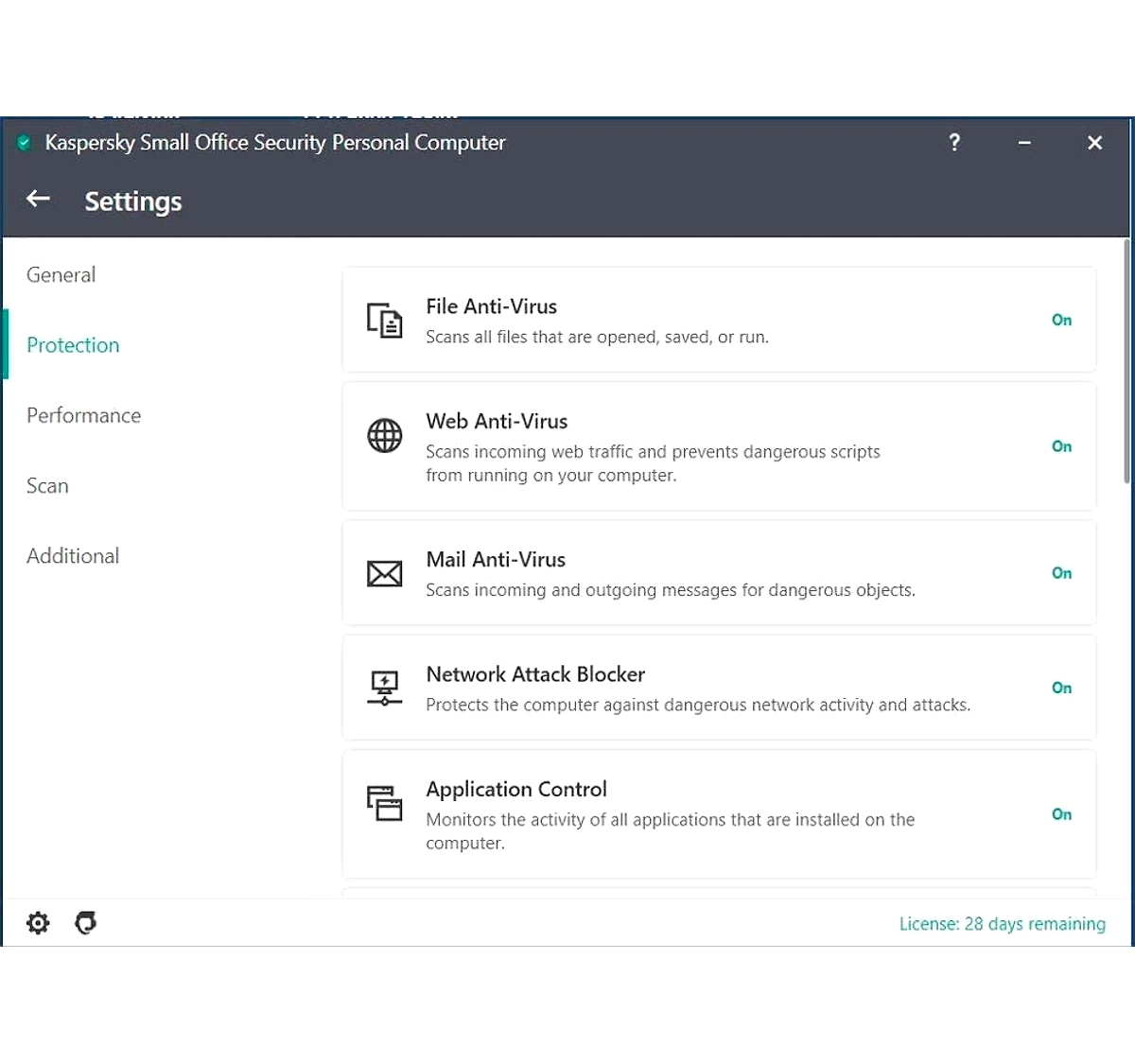Viewport: 1135px width, 1064px height.
Task: Open the File Anti-Virus settings title
Action: 491,306
